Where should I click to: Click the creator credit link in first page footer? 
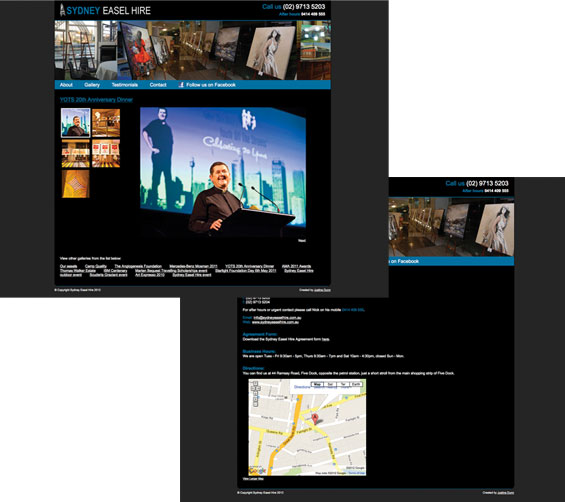[x=322, y=290]
